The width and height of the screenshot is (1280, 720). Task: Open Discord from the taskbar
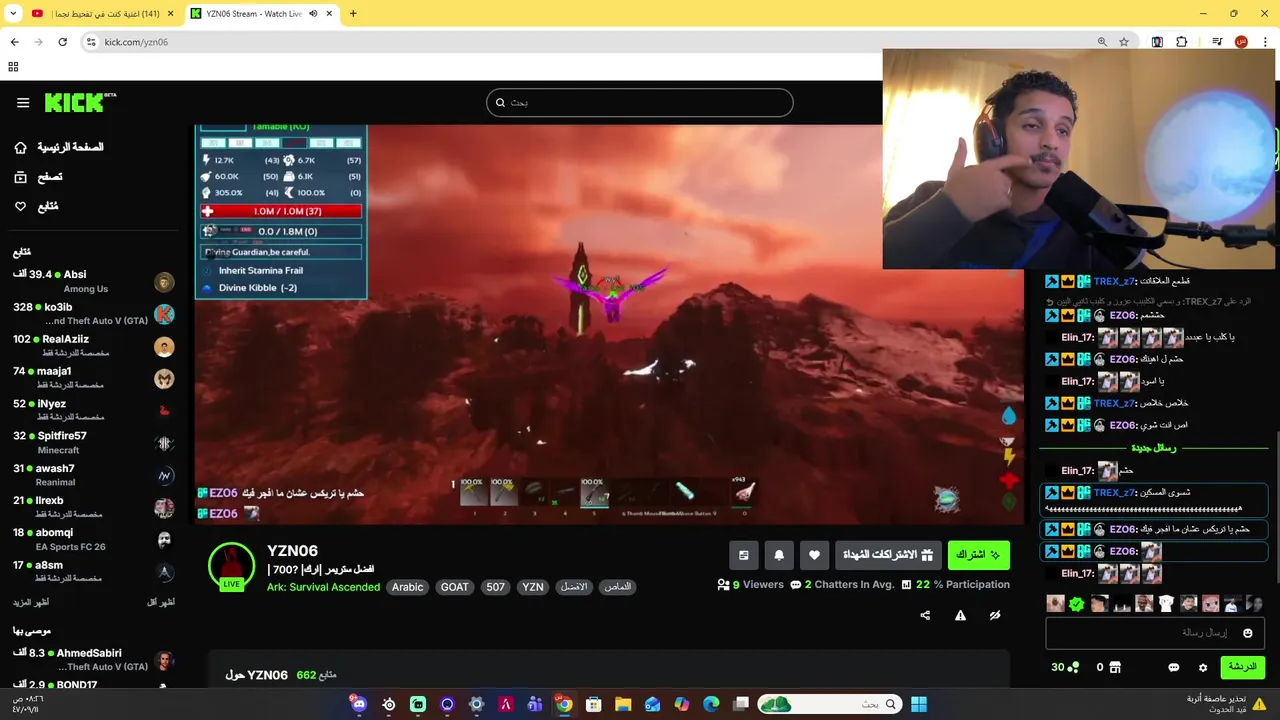359,704
